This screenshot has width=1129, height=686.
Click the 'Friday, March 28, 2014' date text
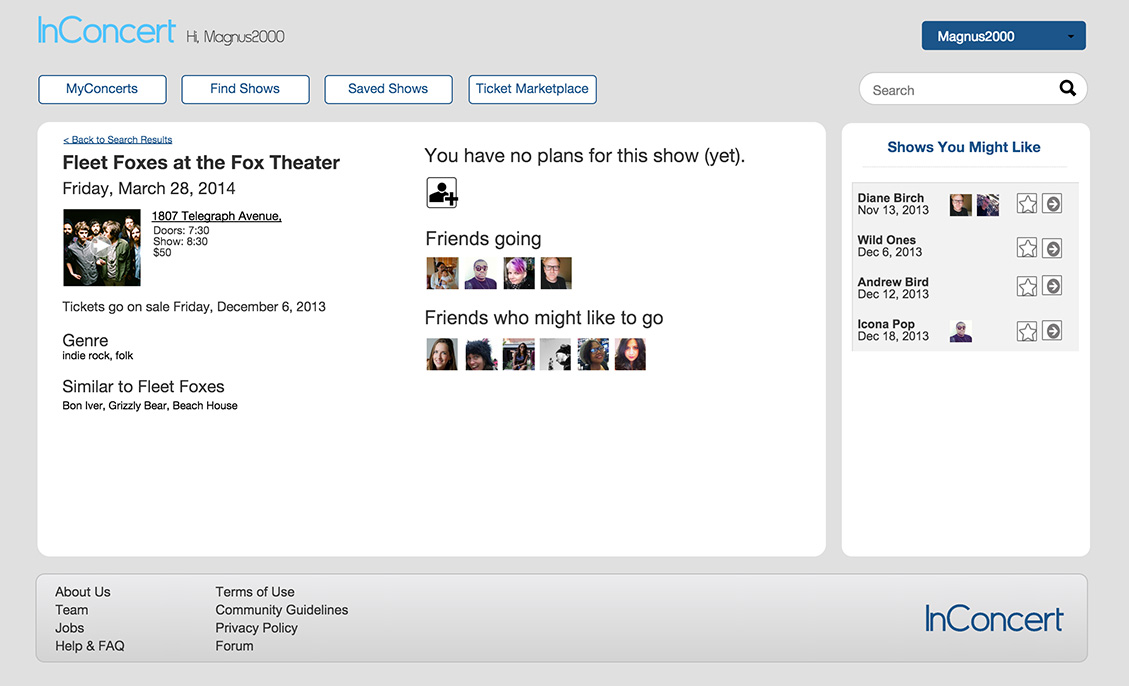click(149, 189)
